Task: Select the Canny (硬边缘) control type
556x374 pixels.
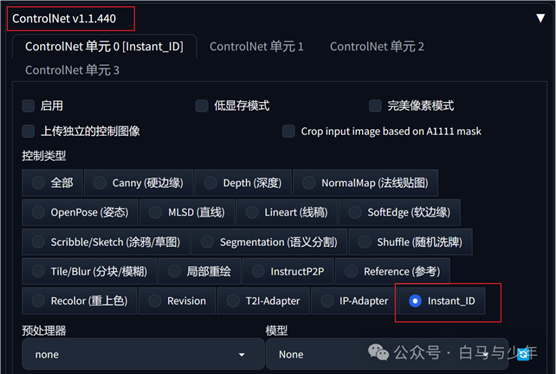Action: [x=139, y=183]
